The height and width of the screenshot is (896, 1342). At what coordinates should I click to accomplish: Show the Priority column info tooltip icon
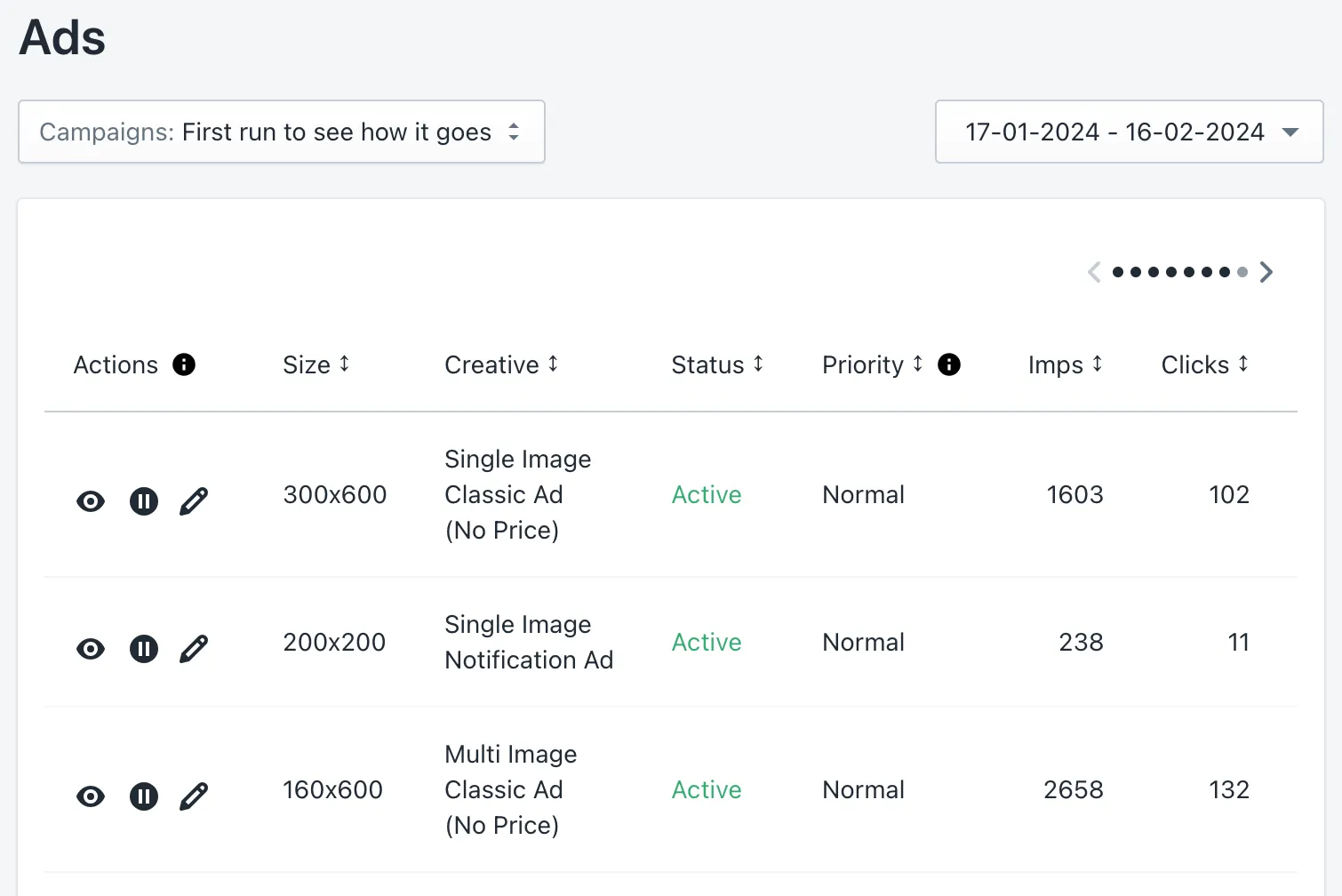click(949, 364)
